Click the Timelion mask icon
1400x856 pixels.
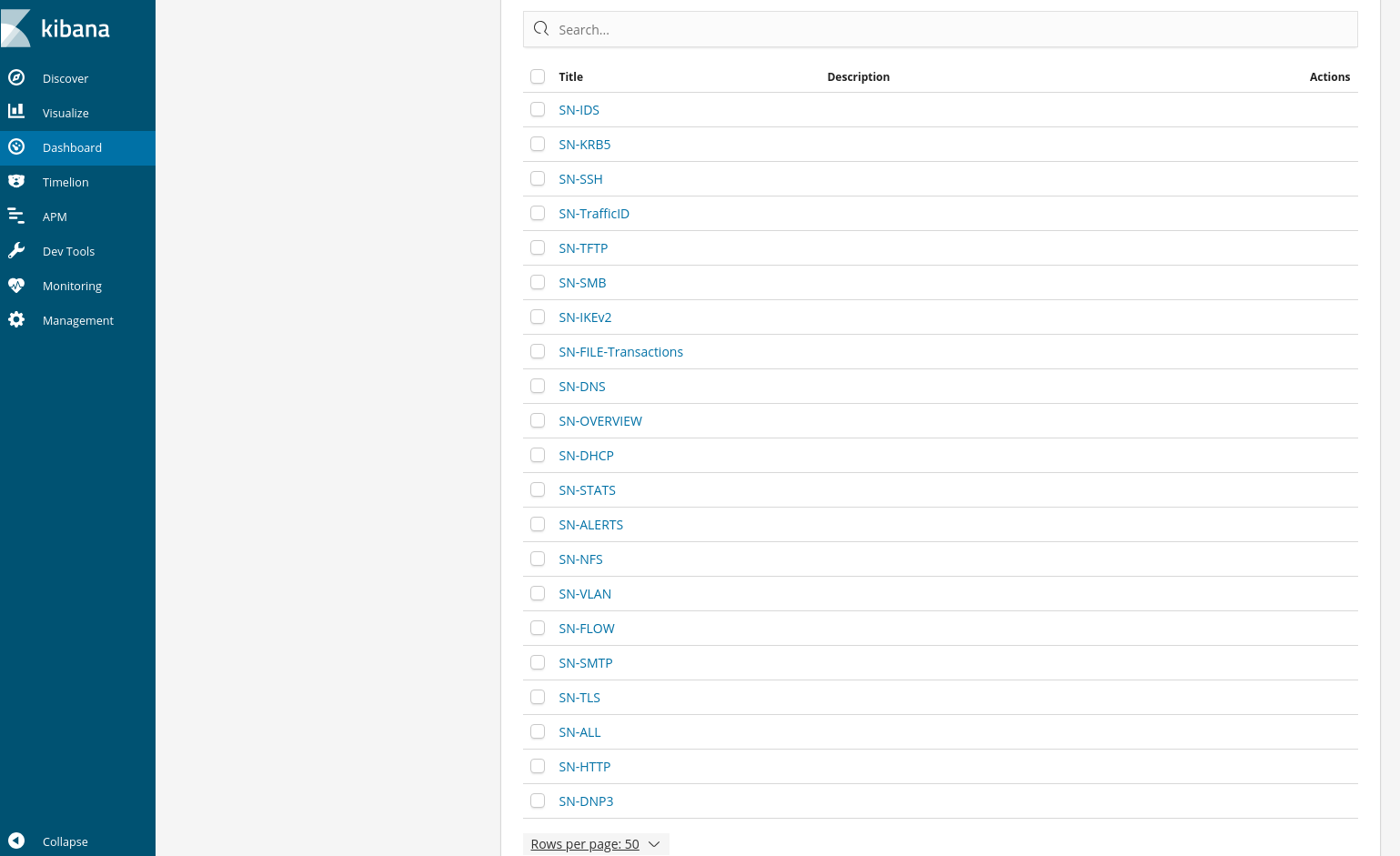pos(16,181)
